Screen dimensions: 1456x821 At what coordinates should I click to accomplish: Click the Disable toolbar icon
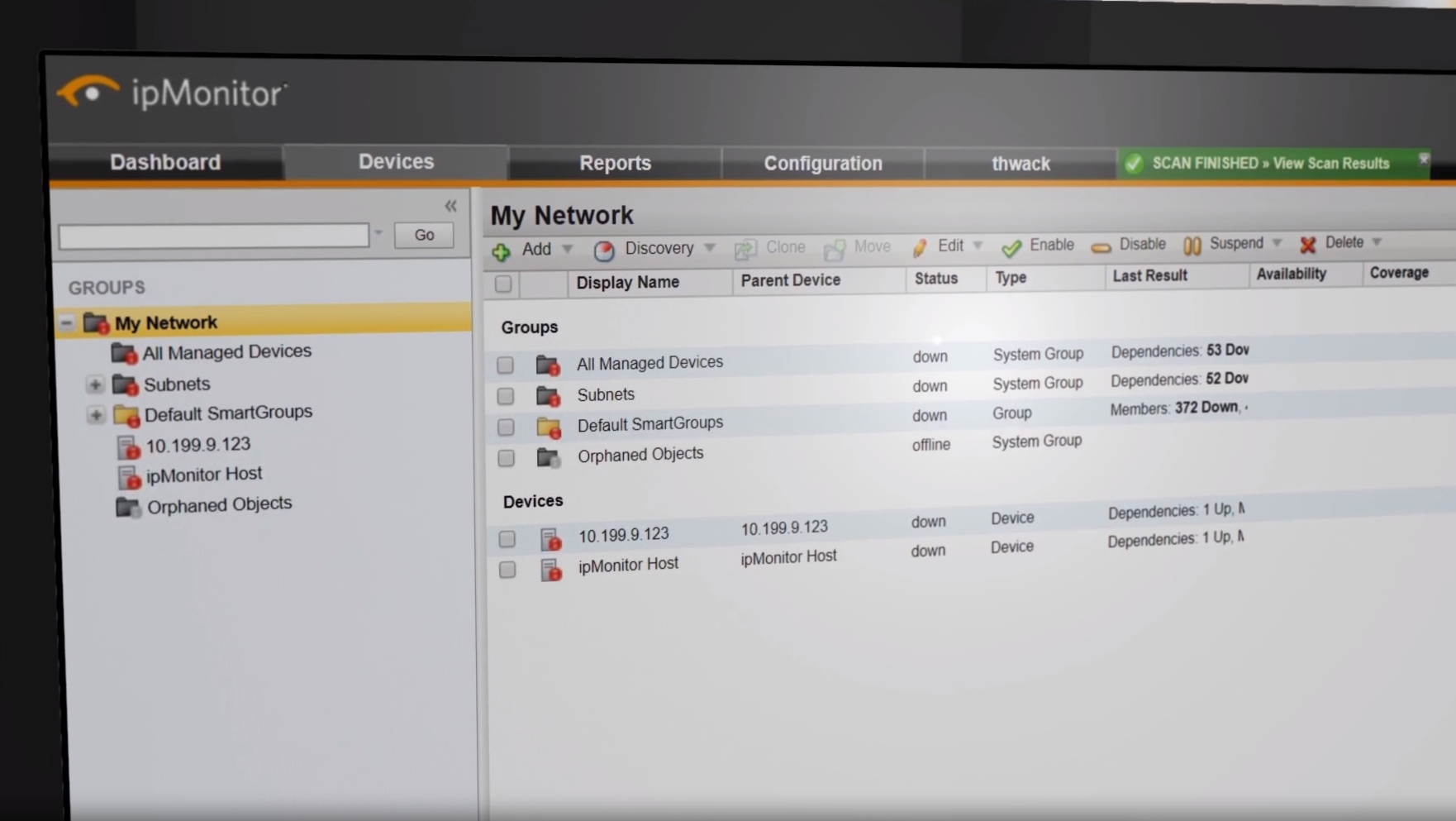1101,246
